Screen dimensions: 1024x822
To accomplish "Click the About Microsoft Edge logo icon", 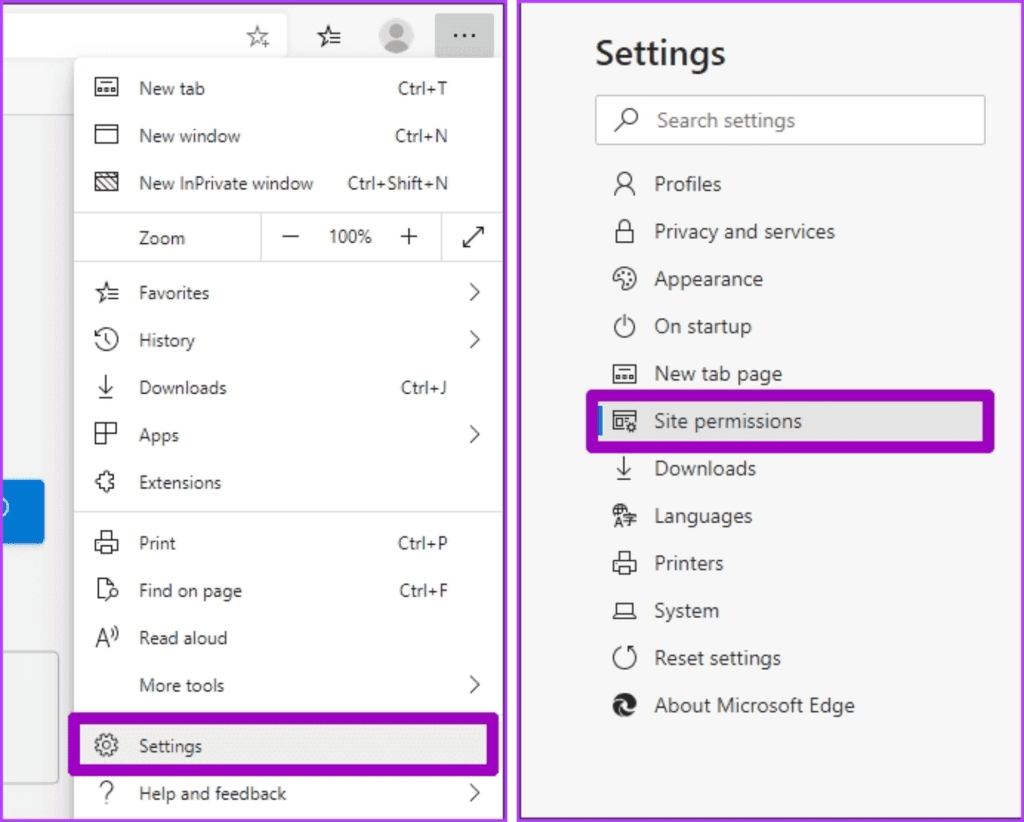I will click(624, 705).
